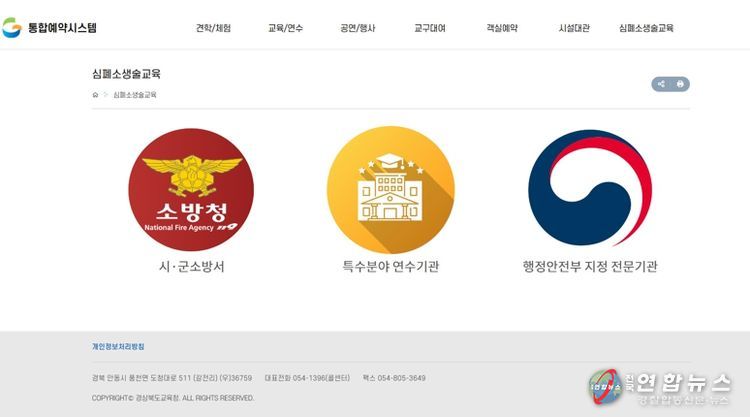750x417 pixels.
Task: Open the 특수분야 연수기관 link
Action: pos(391,266)
